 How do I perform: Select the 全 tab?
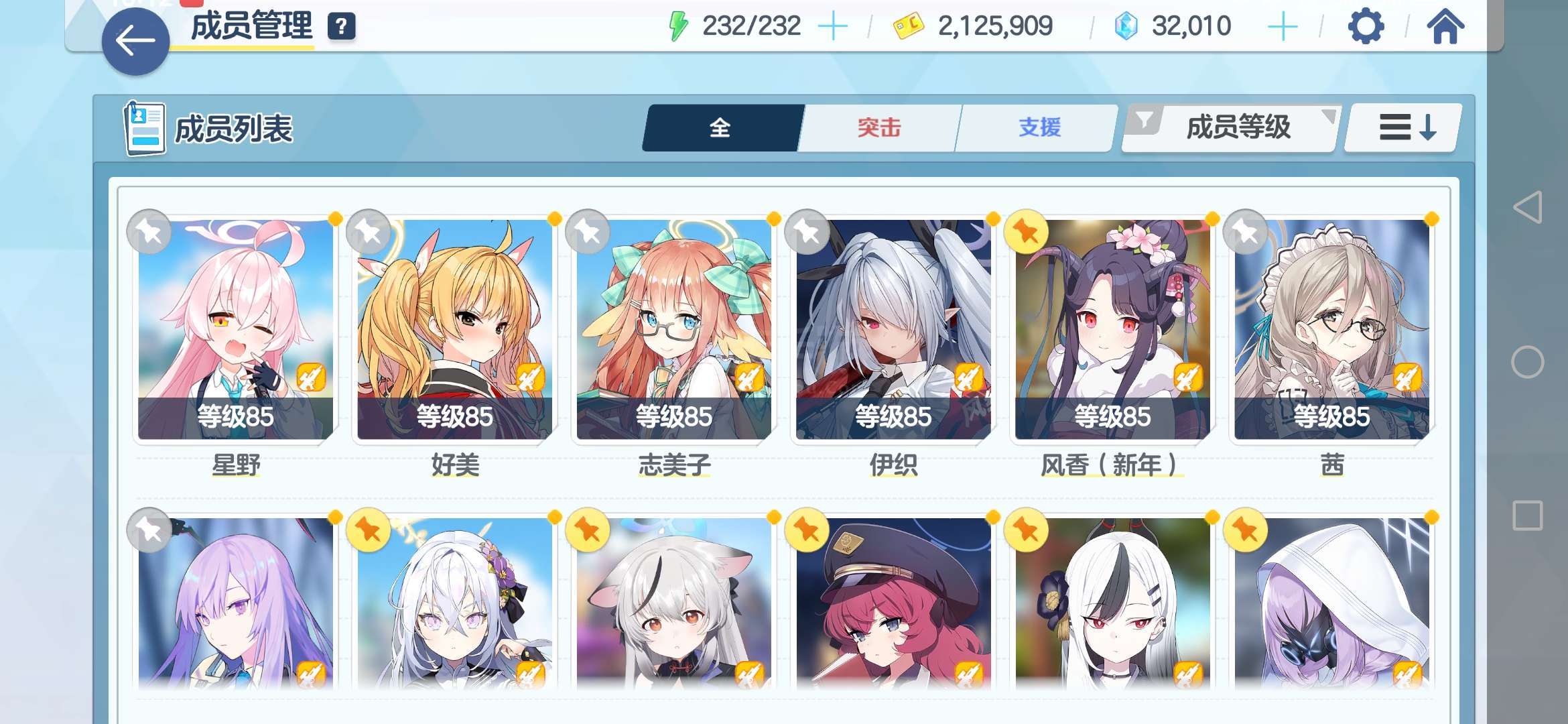[x=720, y=127]
